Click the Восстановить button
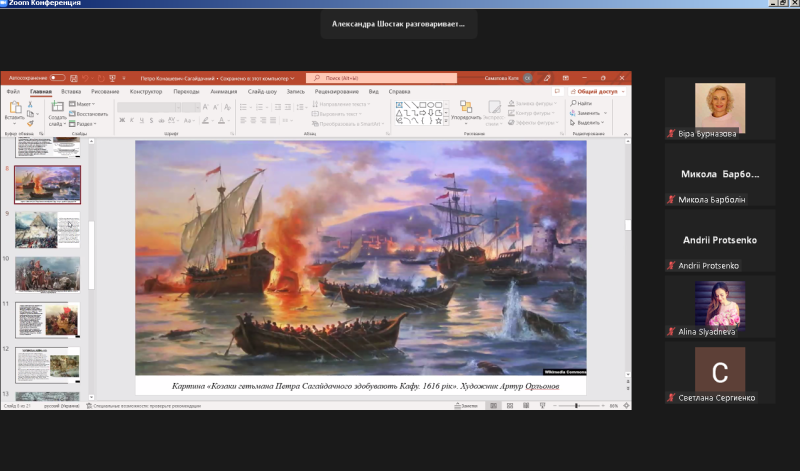Image resolution: width=800 pixels, height=471 pixels. 88,114
